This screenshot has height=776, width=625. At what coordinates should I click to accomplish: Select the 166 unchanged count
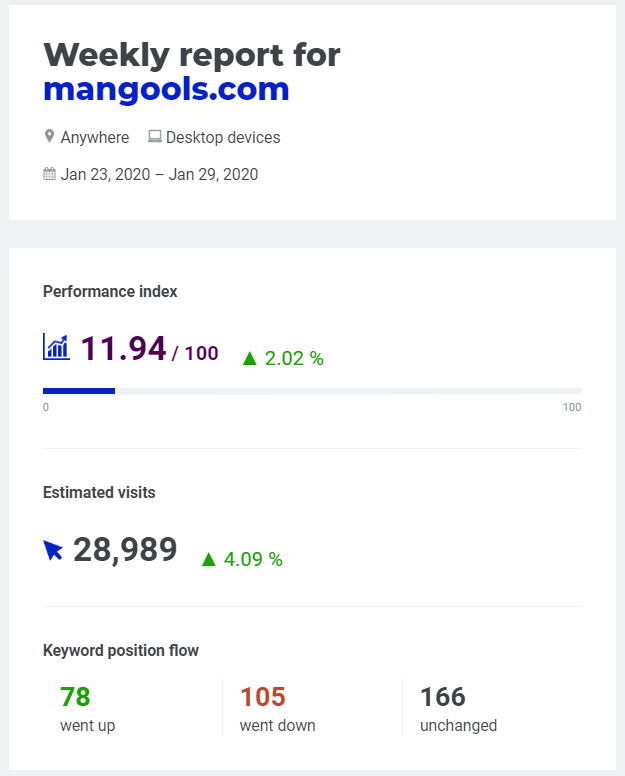point(443,697)
